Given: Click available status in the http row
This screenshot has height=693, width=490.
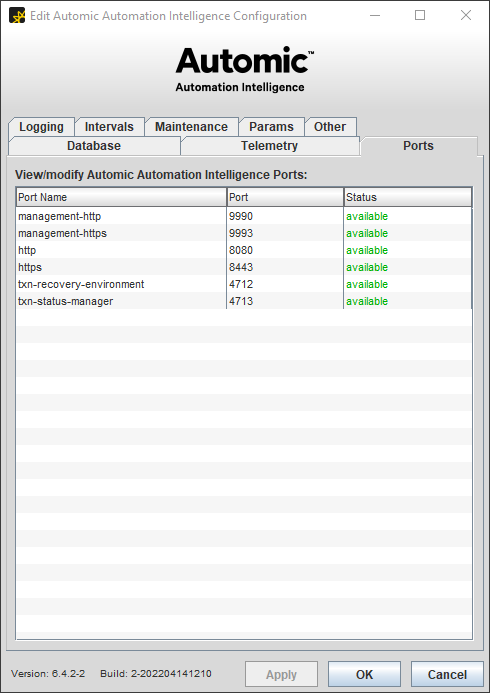Looking at the screenshot, I should pyautogui.click(x=367, y=250).
